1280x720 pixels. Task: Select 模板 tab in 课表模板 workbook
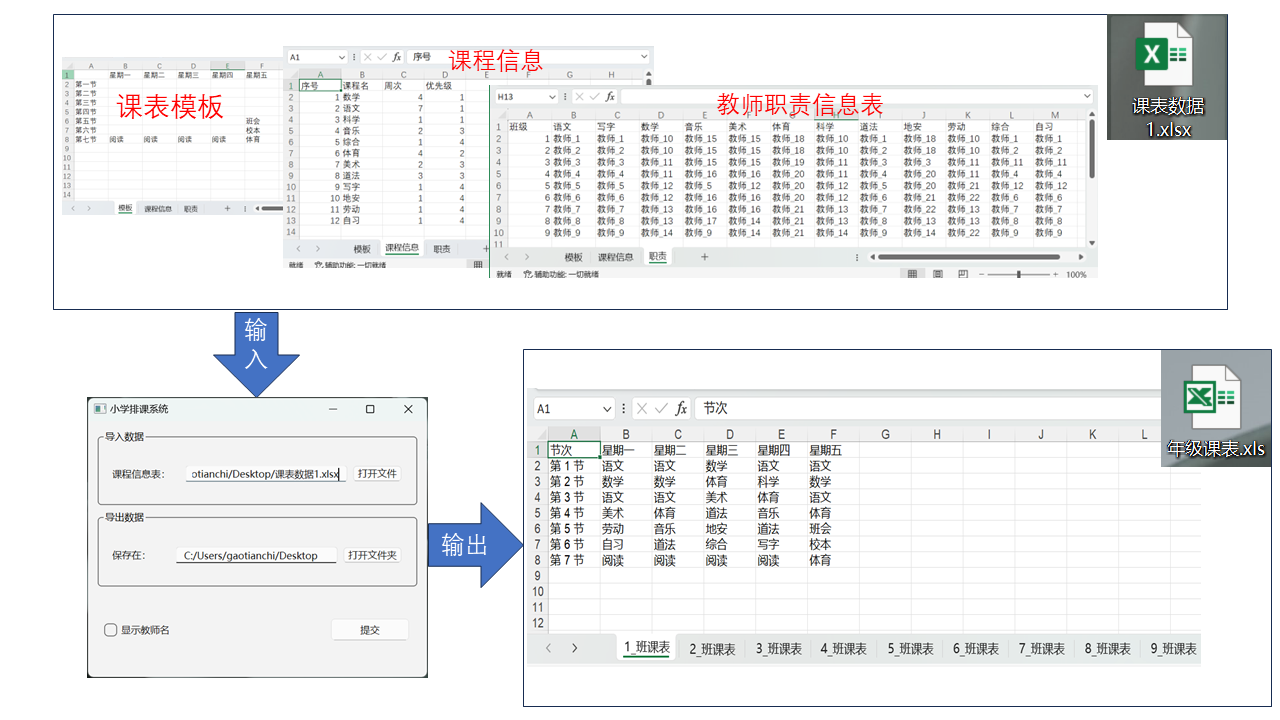(x=125, y=208)
